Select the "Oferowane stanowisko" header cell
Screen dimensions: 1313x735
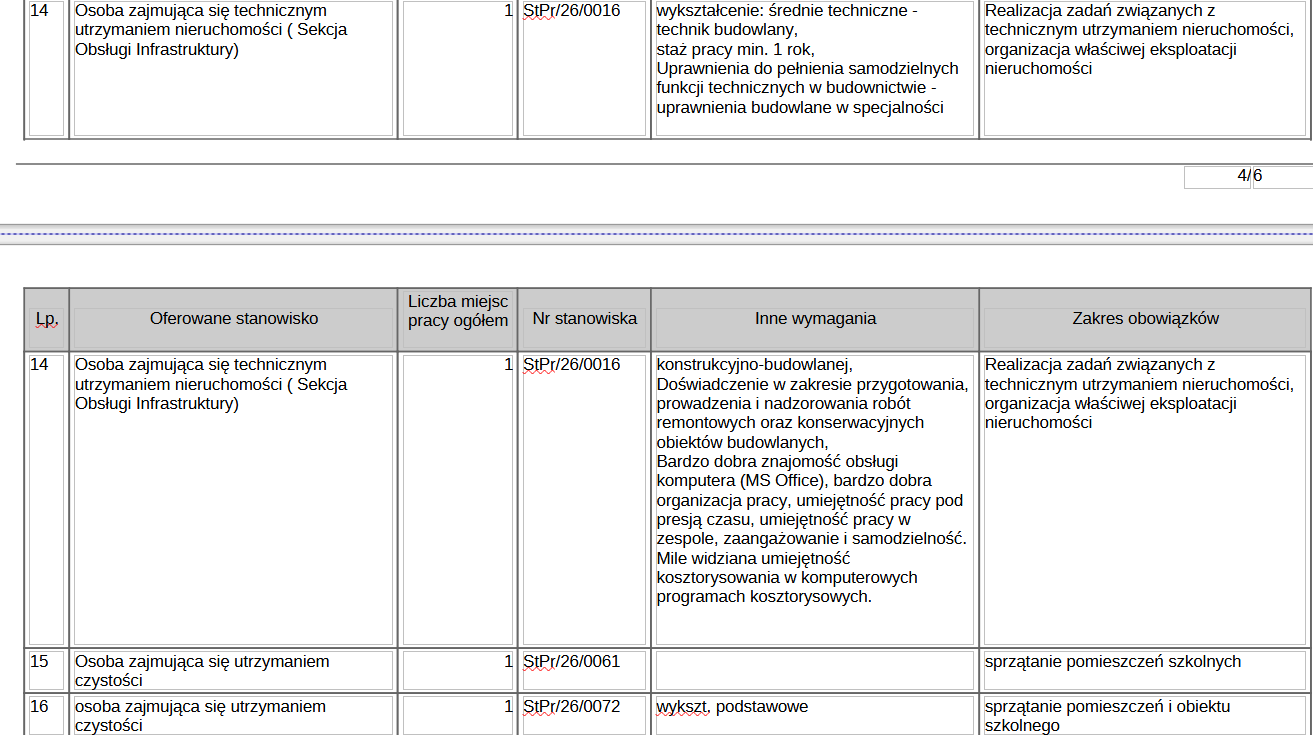[233, 319]
